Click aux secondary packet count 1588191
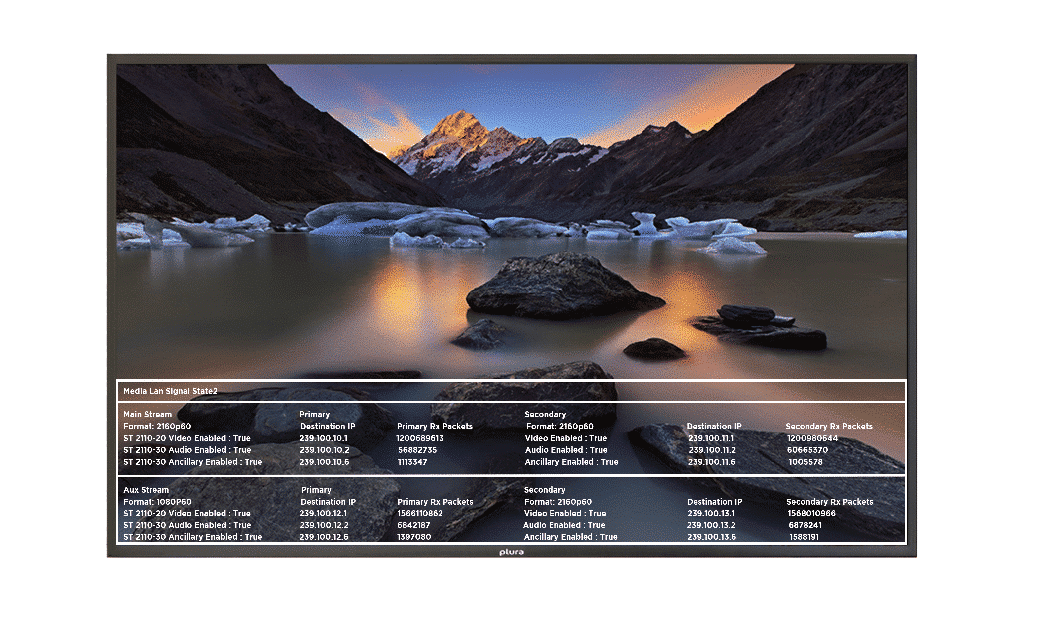 [804, 537]
